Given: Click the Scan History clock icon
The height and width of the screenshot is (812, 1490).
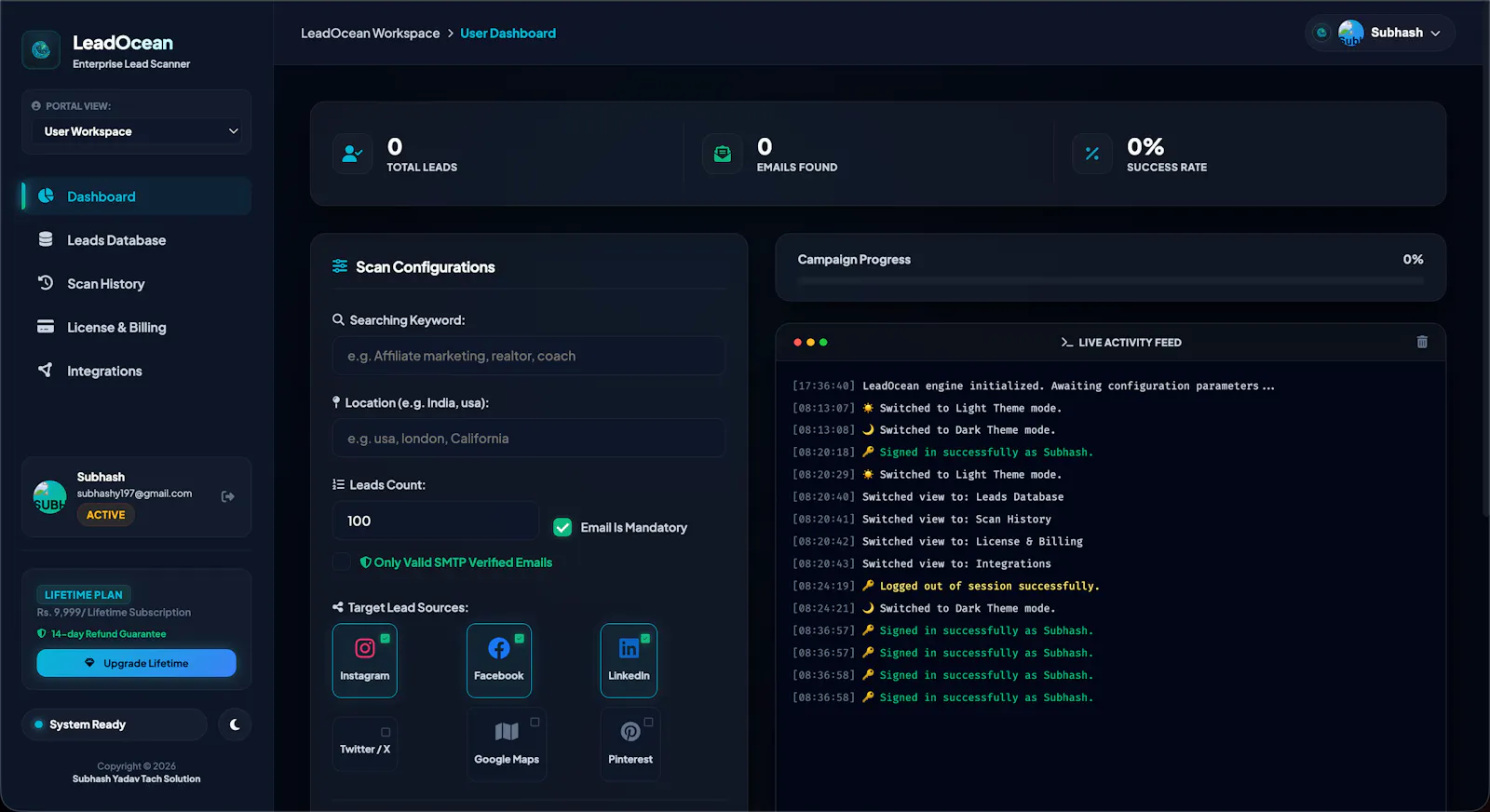Looking at the screenshot, I should click(x=46, y=282).
